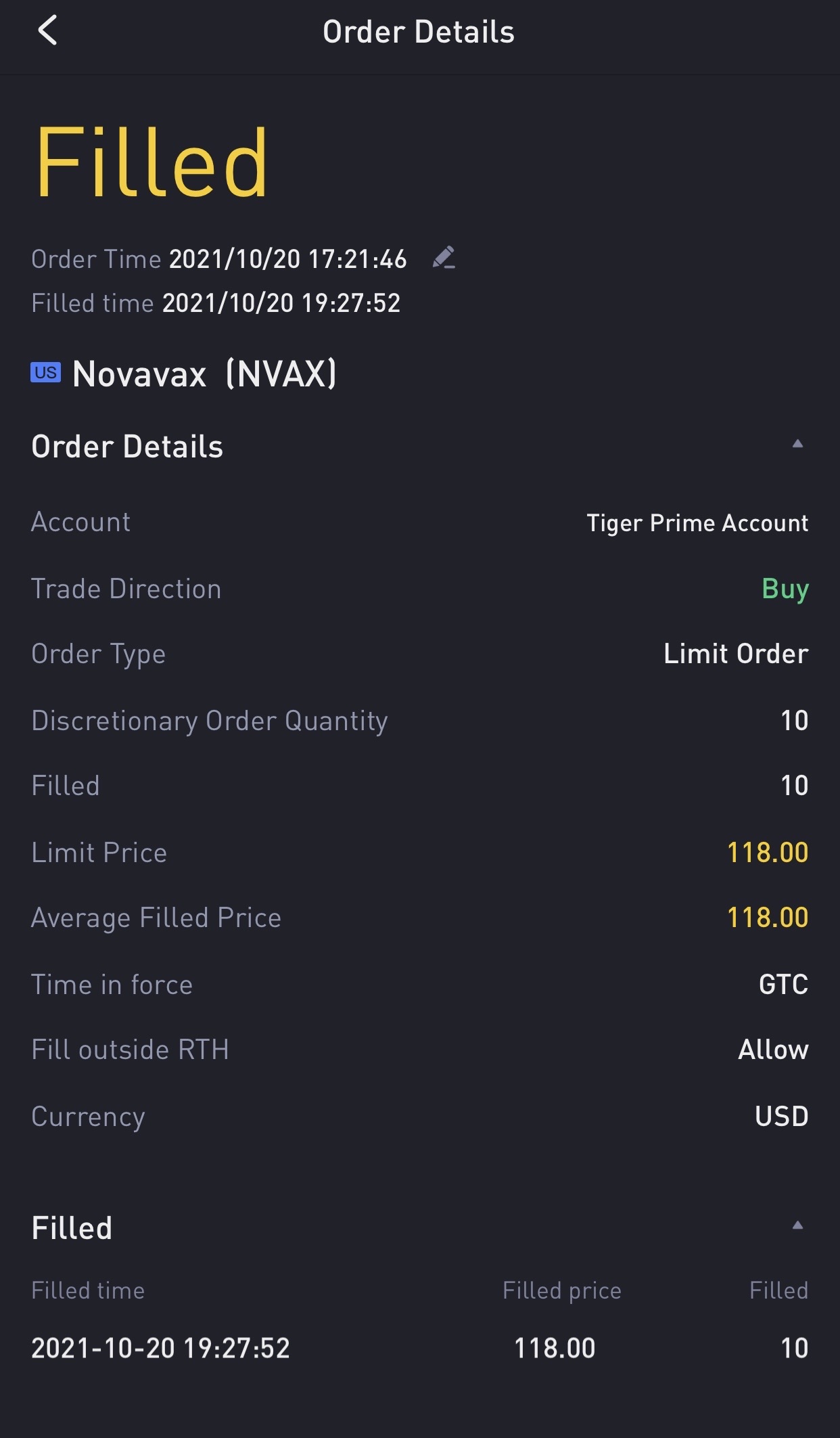Tap the yellow Limit Price 118.00
This screenshot has height=1438, width=840.
768,853
